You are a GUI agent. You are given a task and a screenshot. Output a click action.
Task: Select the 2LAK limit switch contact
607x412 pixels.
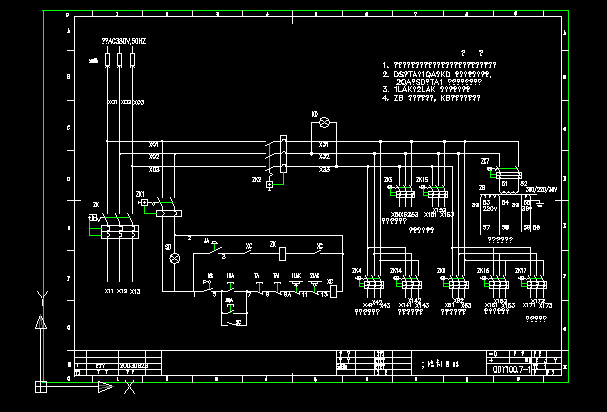(x=315, y=287)
